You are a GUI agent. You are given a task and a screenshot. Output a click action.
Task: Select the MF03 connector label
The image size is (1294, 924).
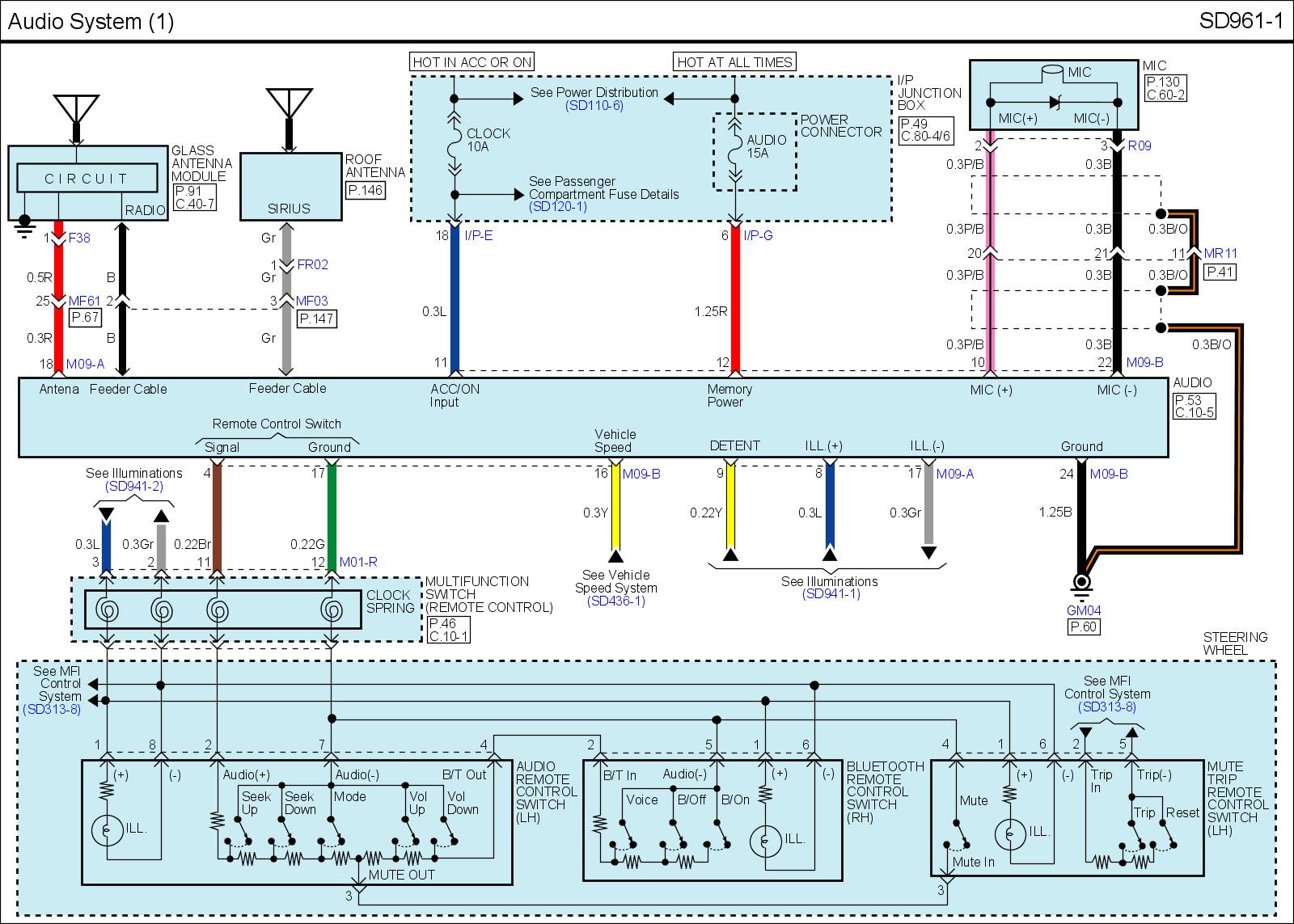tap(312, 302)
